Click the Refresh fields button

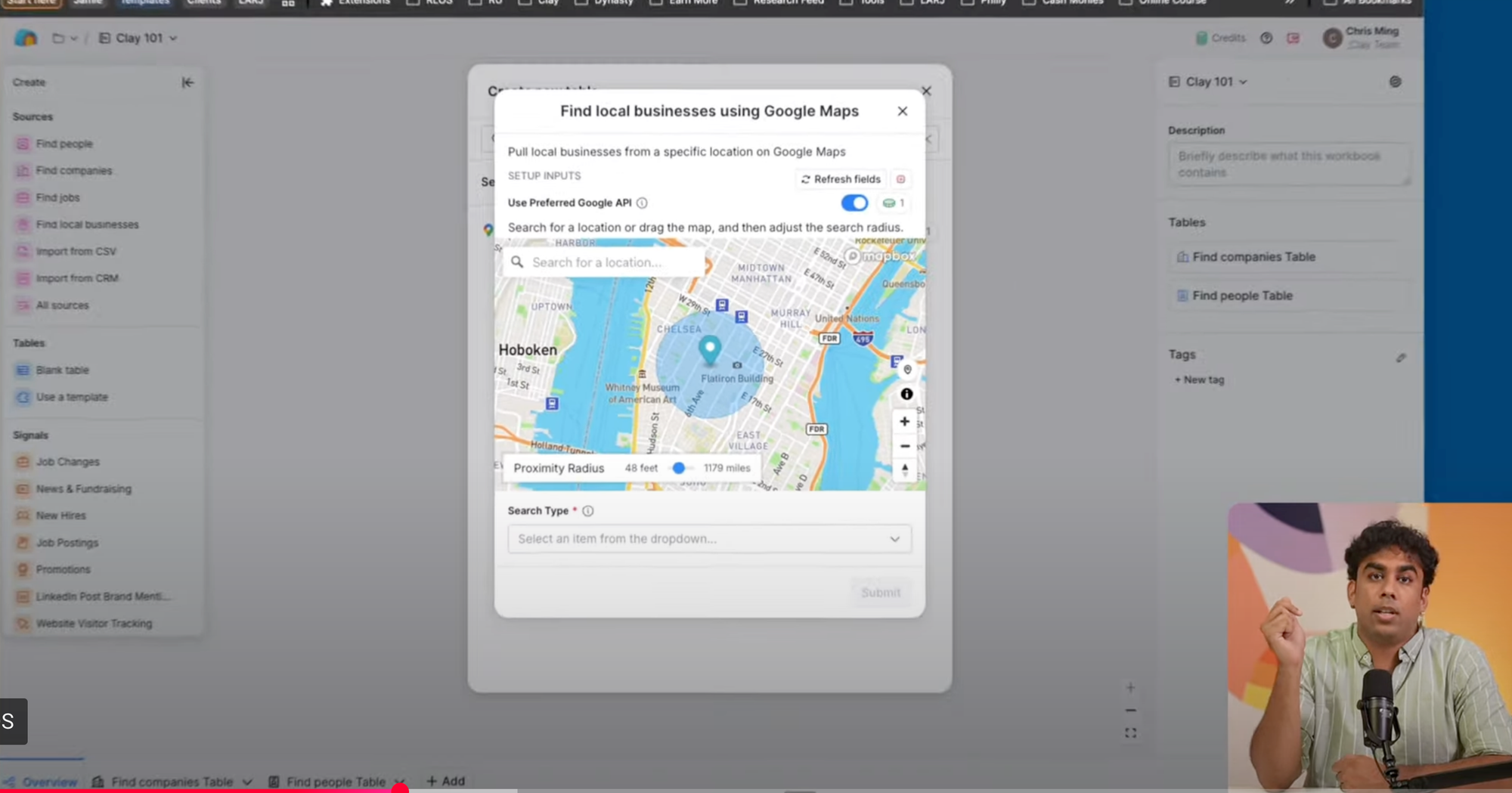(841, 179)
